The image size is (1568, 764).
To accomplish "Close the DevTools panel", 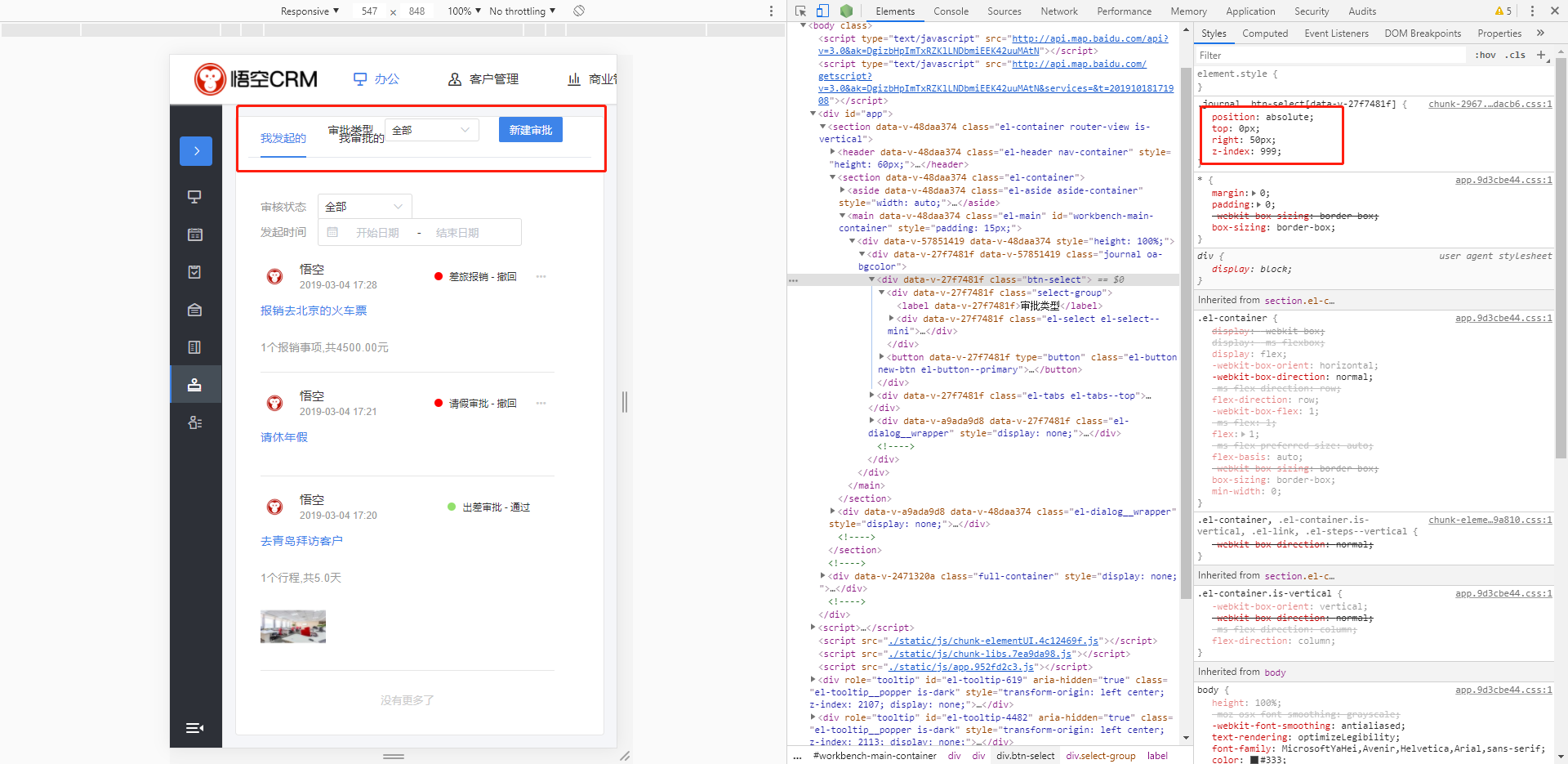I will click(1554, 11).
